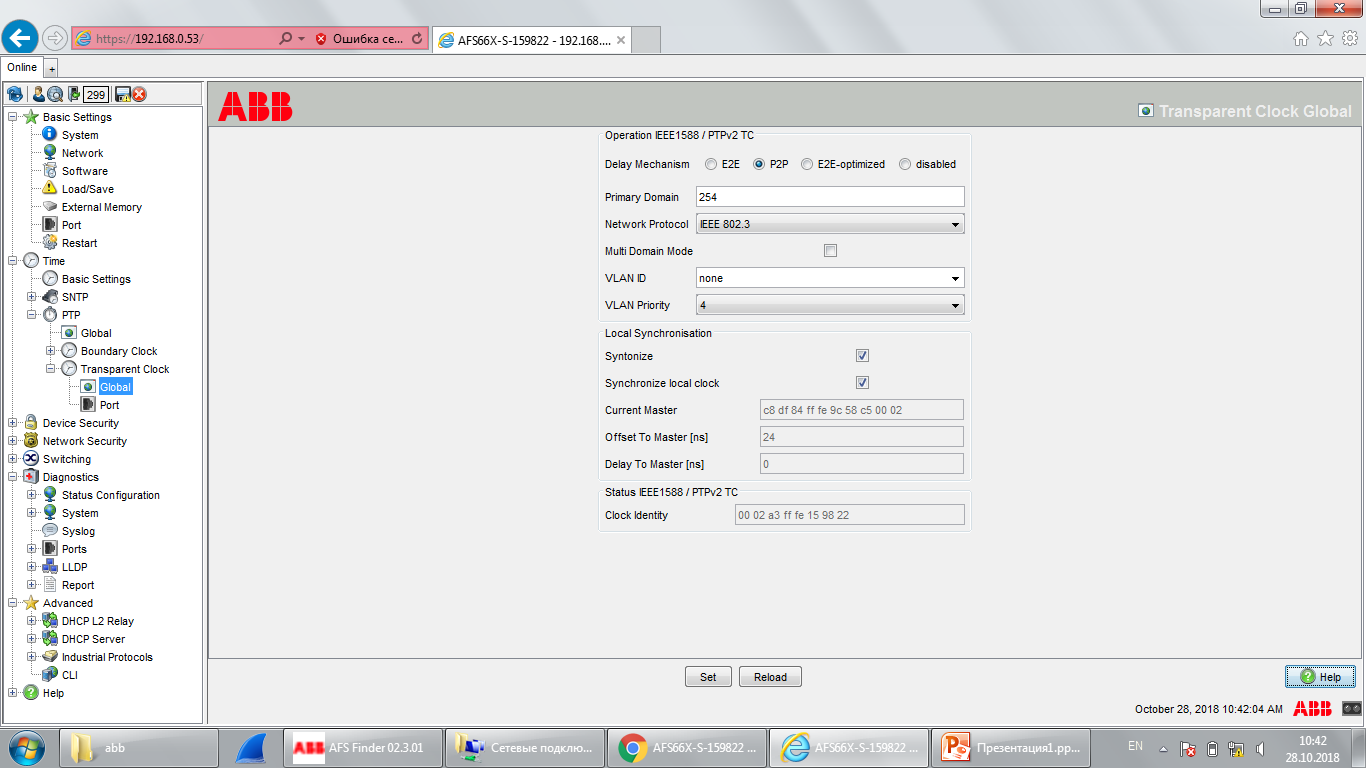Viewport: 1366px width, 768px height.
Task: Click the Clock Identity value field
Action: coord(849,515)
